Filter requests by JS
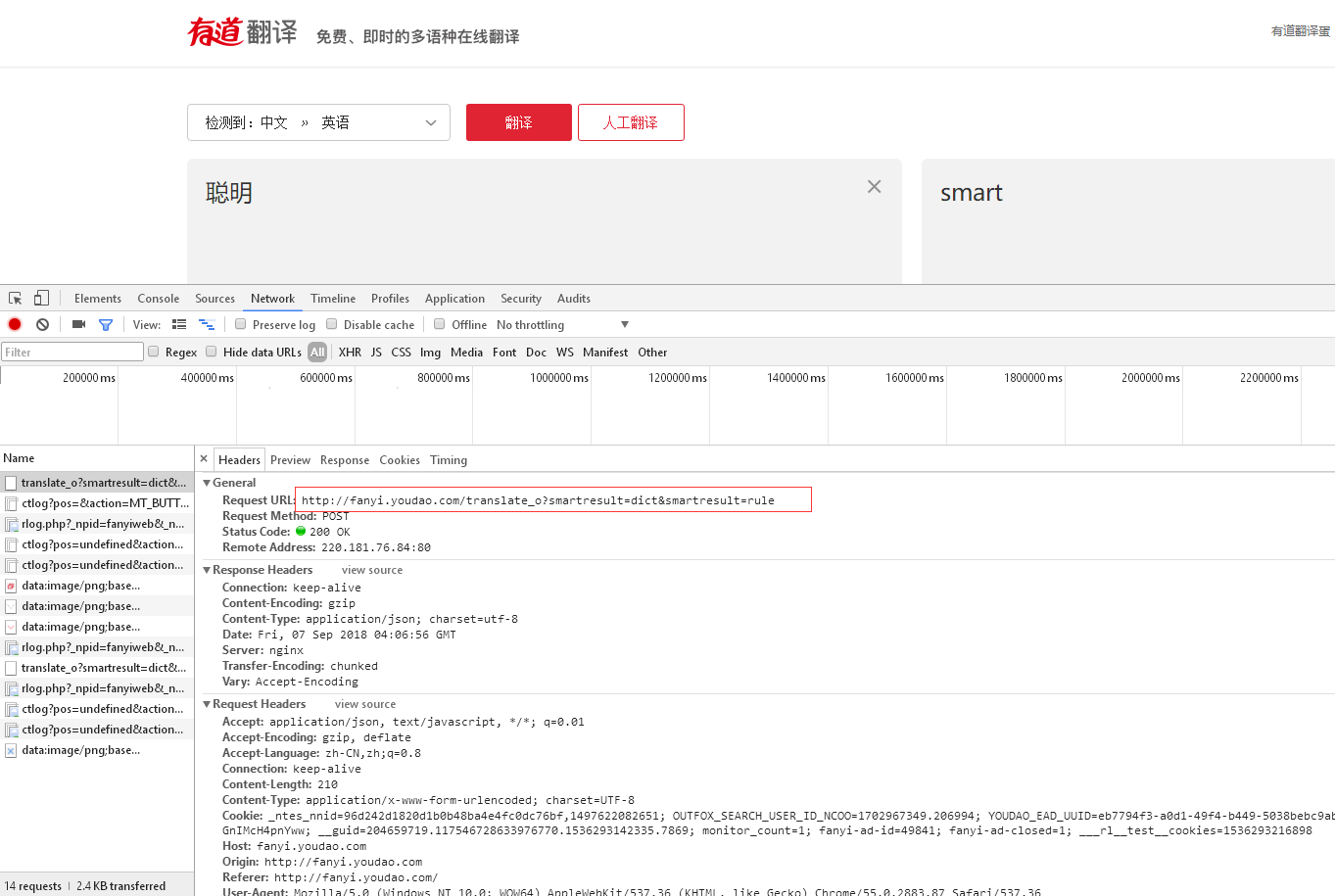1335x896 pixels. tap(376, 353)
